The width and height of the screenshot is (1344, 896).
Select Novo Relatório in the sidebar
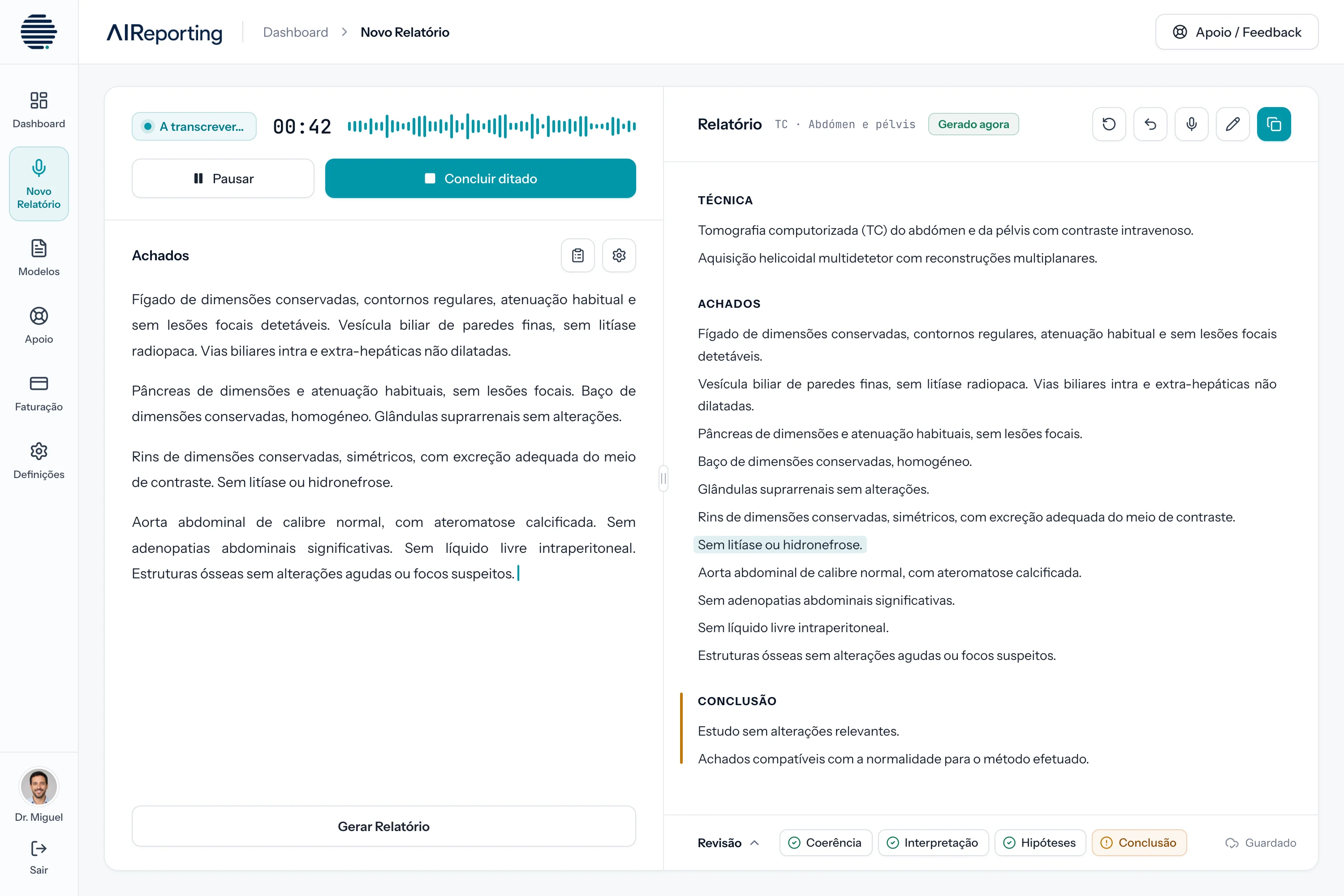[x=39, y=183]
